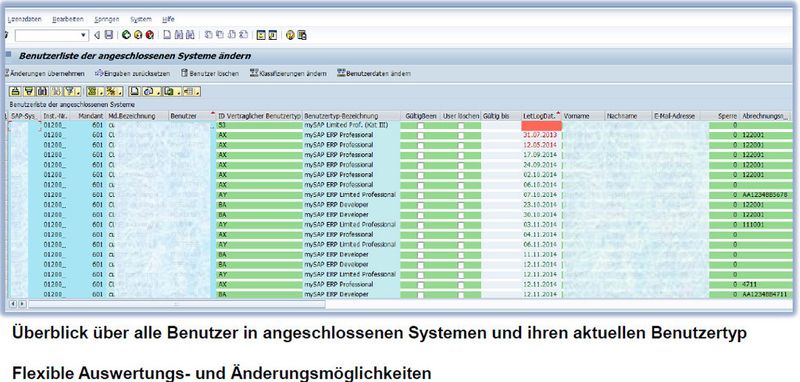The image size is (800, 382).
Task: Open the Set Filter dropdown button
Action: pos(72,91)
